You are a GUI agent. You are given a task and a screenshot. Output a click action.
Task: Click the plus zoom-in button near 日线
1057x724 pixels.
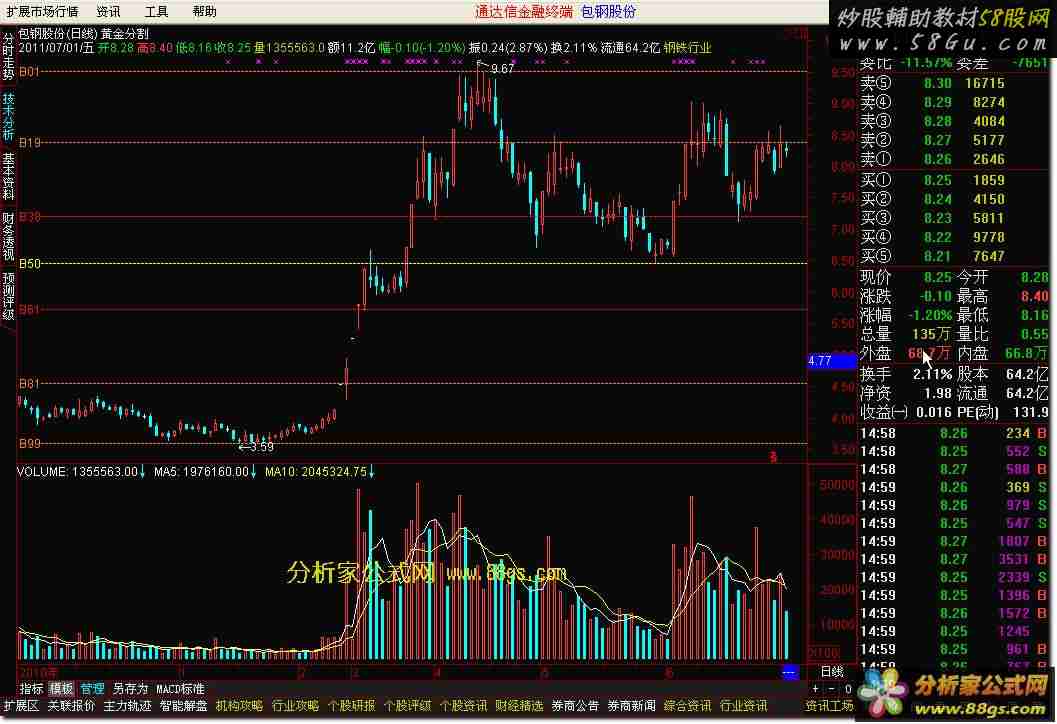pyautogui.click(x=816, y=689)
